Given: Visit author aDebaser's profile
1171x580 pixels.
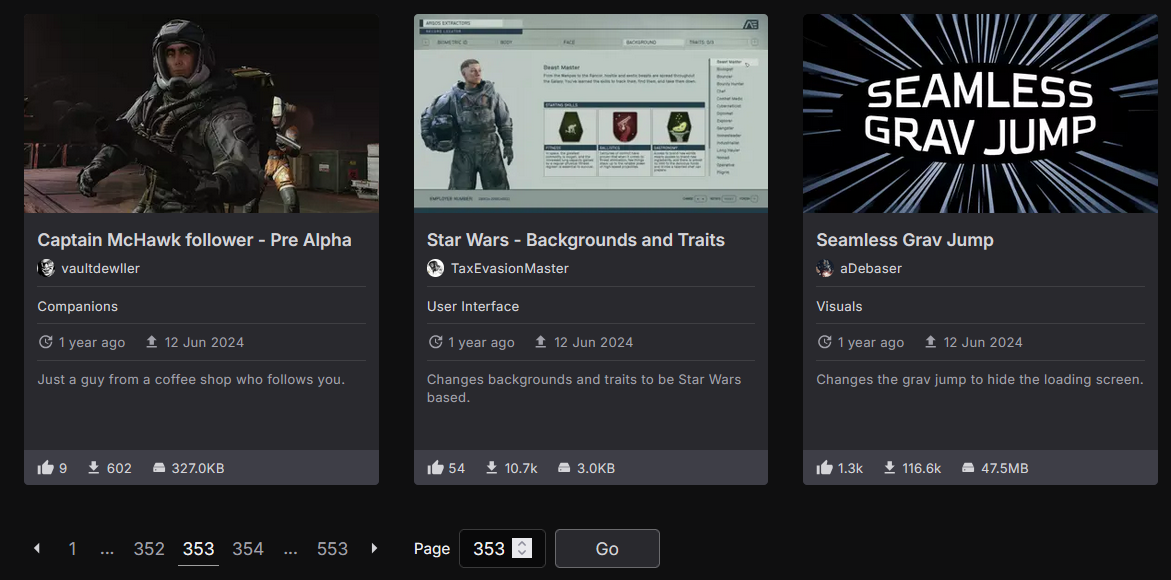Looking at the screenshot, I should [x=871, y=268].
